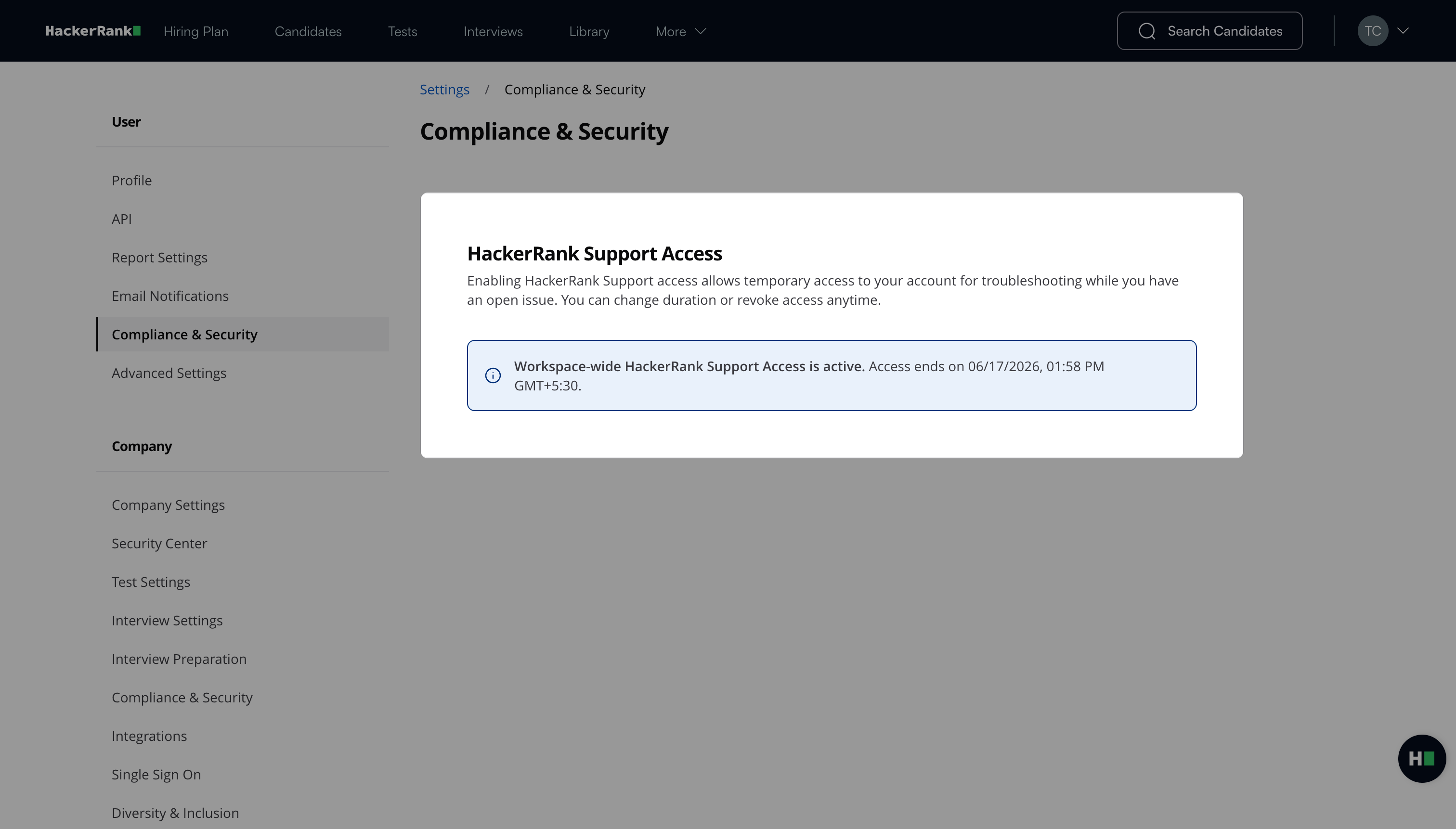Go to Email Notifications
The image size is (1456, 829).
[170, 296]
